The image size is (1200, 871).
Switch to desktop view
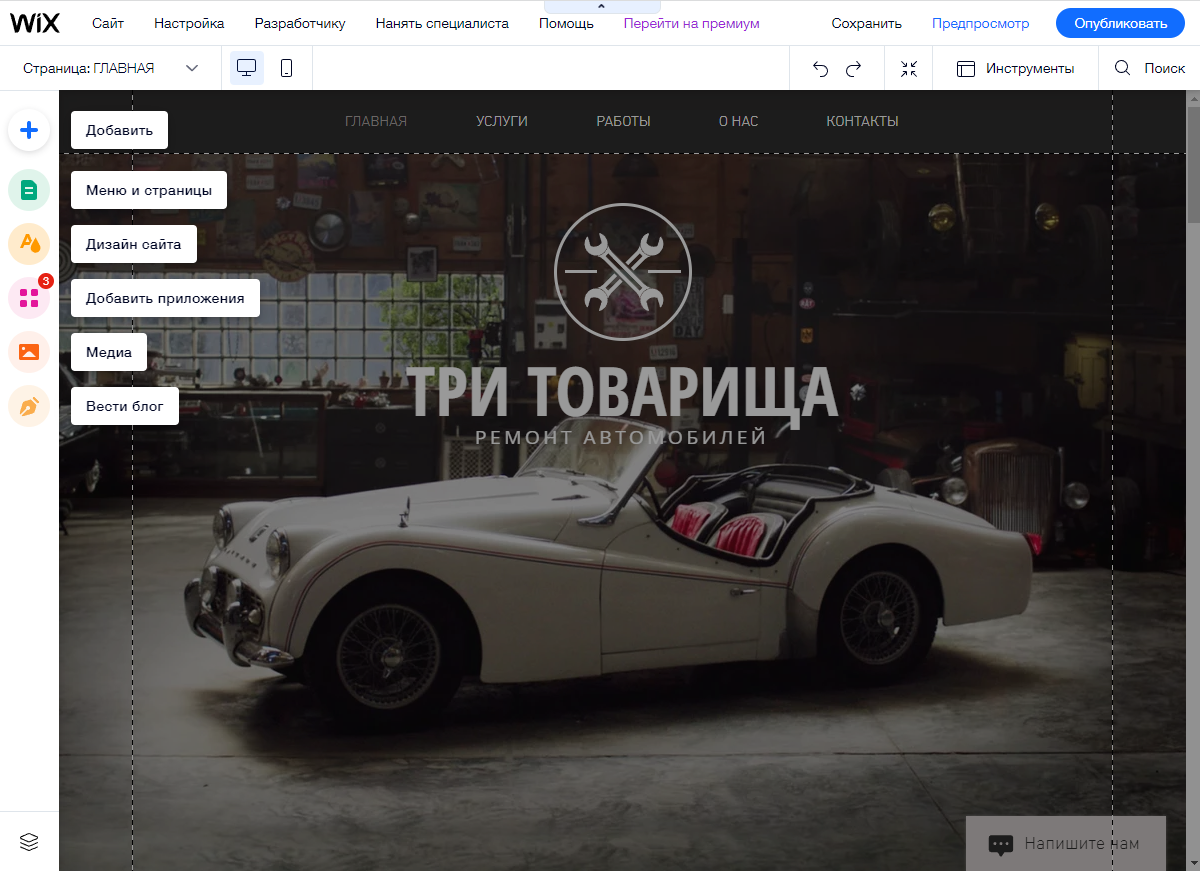pos(246,68)
